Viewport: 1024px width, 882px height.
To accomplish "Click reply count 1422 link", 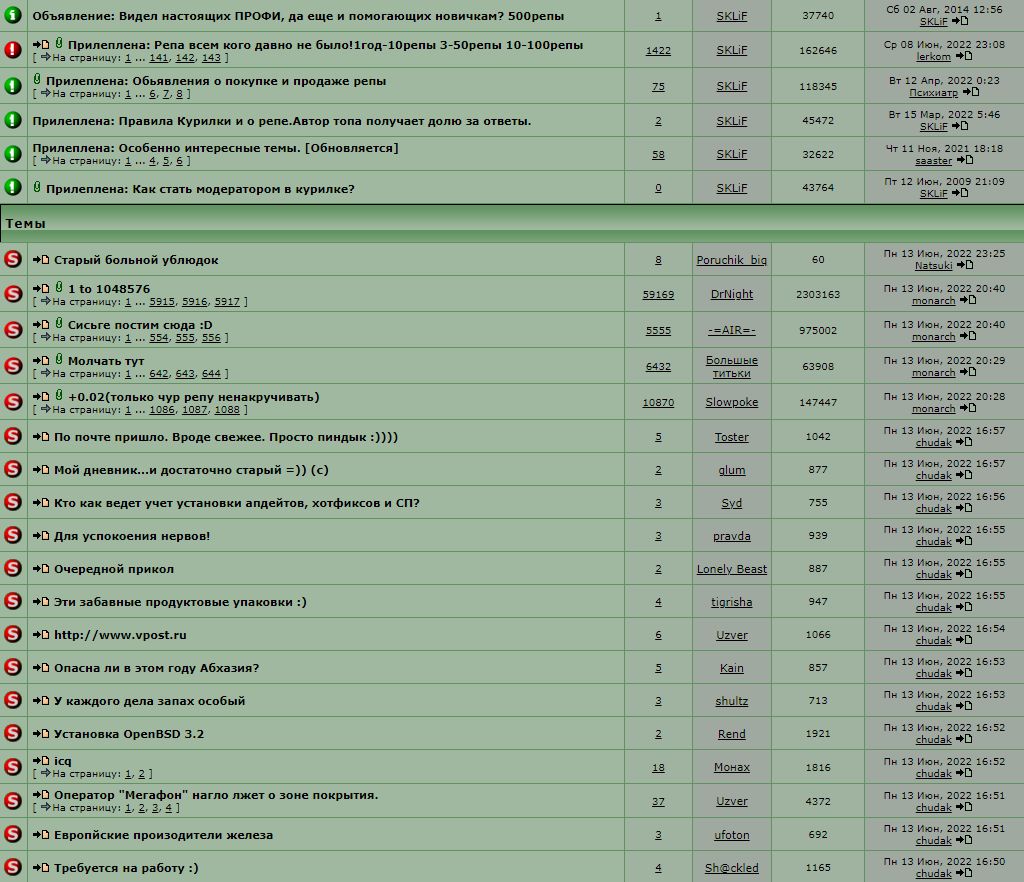I will click(658, 50).
